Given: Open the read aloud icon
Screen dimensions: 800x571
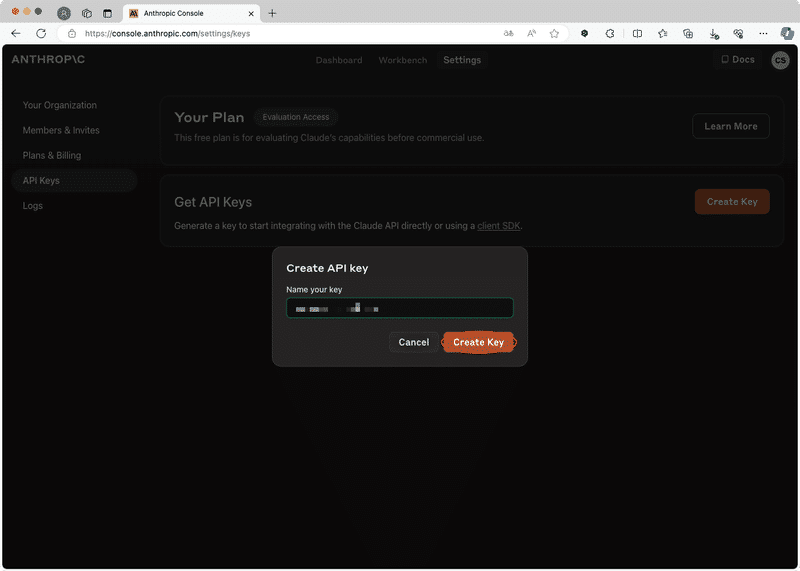Looking at the screenshot, I should point(531,34).
